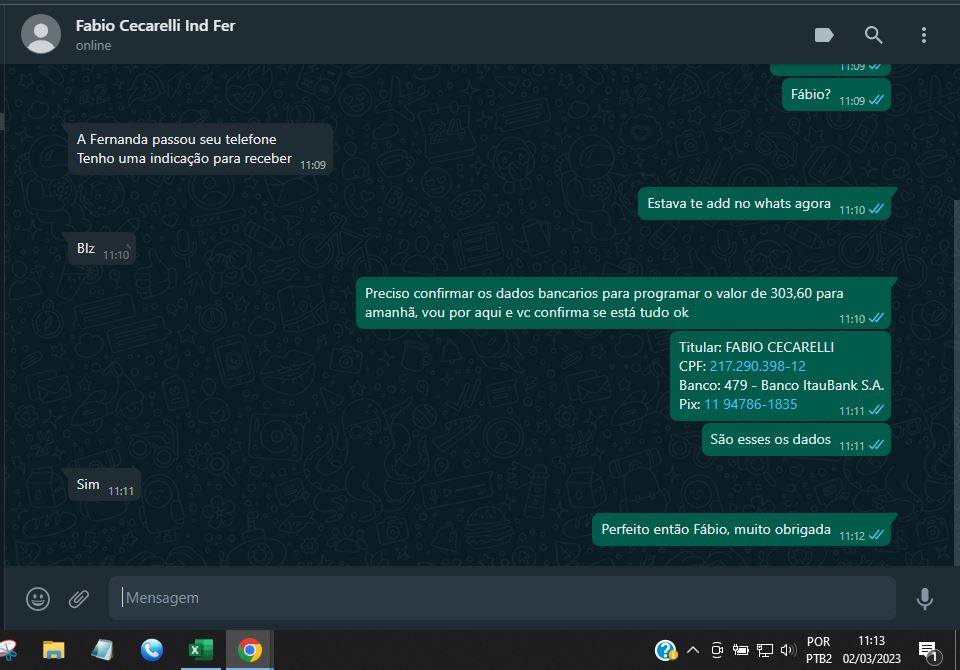The height and width of the screenshot is (670, 960).
Task: Click the Mensagem text input field
Action: point(500,598)
